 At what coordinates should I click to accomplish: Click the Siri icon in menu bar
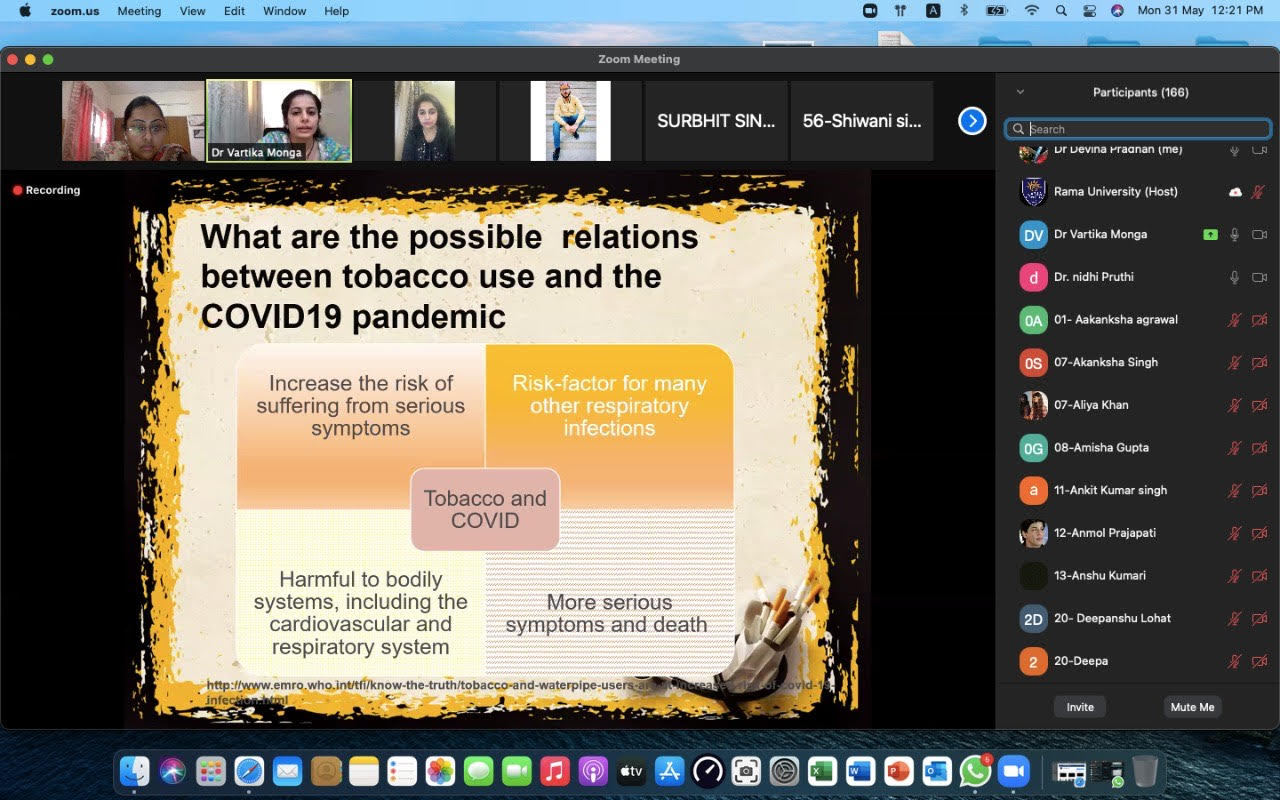click(x=1117, y=11)
